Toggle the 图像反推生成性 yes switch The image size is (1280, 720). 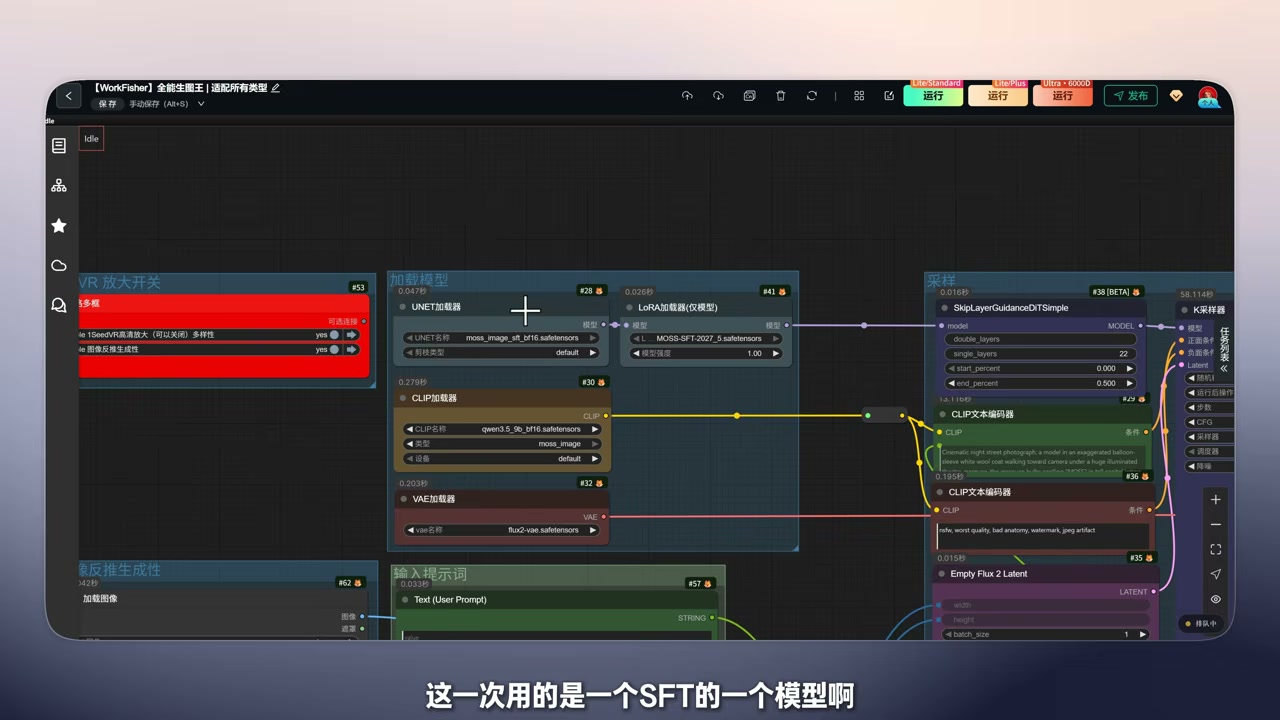(x=334, y=349)
